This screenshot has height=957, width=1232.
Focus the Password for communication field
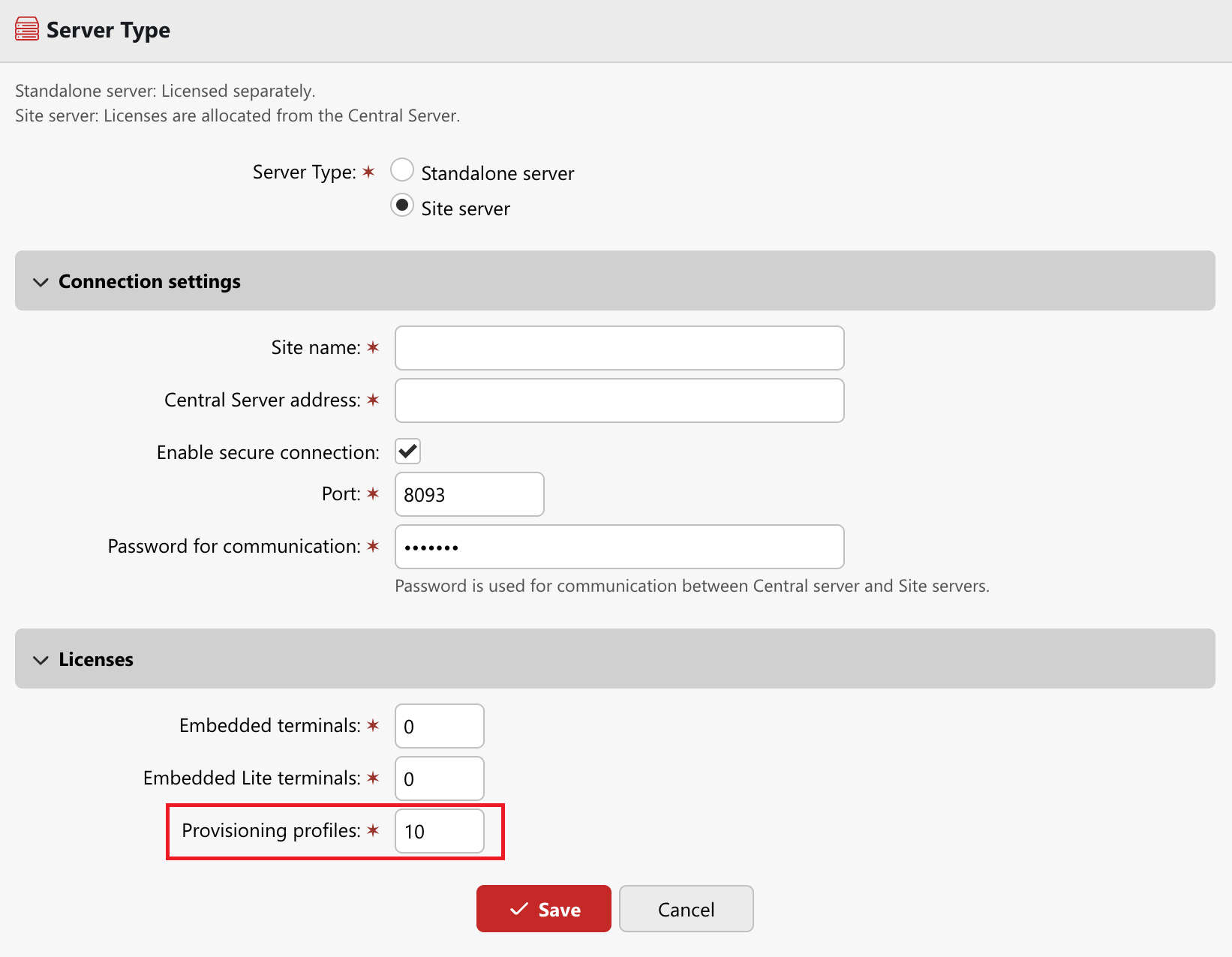coord(619,547)
